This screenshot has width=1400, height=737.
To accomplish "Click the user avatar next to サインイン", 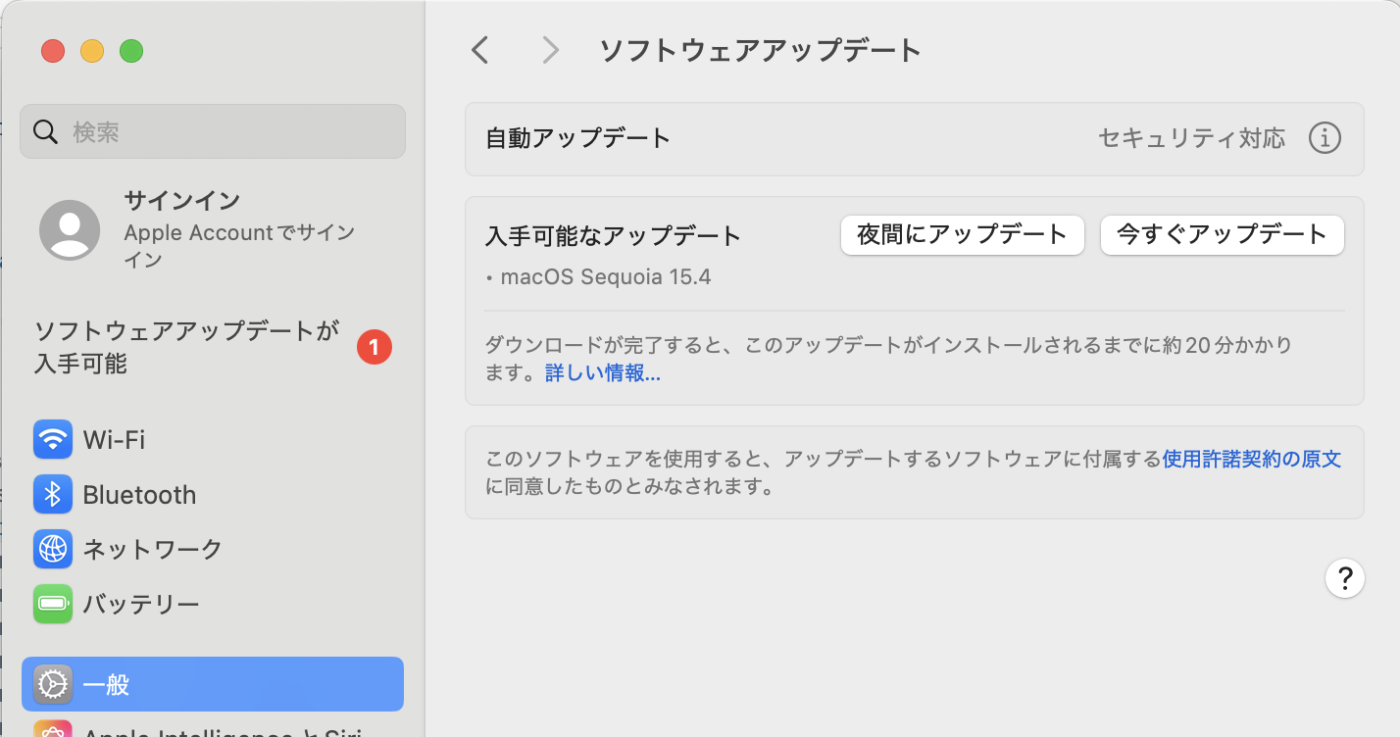I will [x=69, y=230].
